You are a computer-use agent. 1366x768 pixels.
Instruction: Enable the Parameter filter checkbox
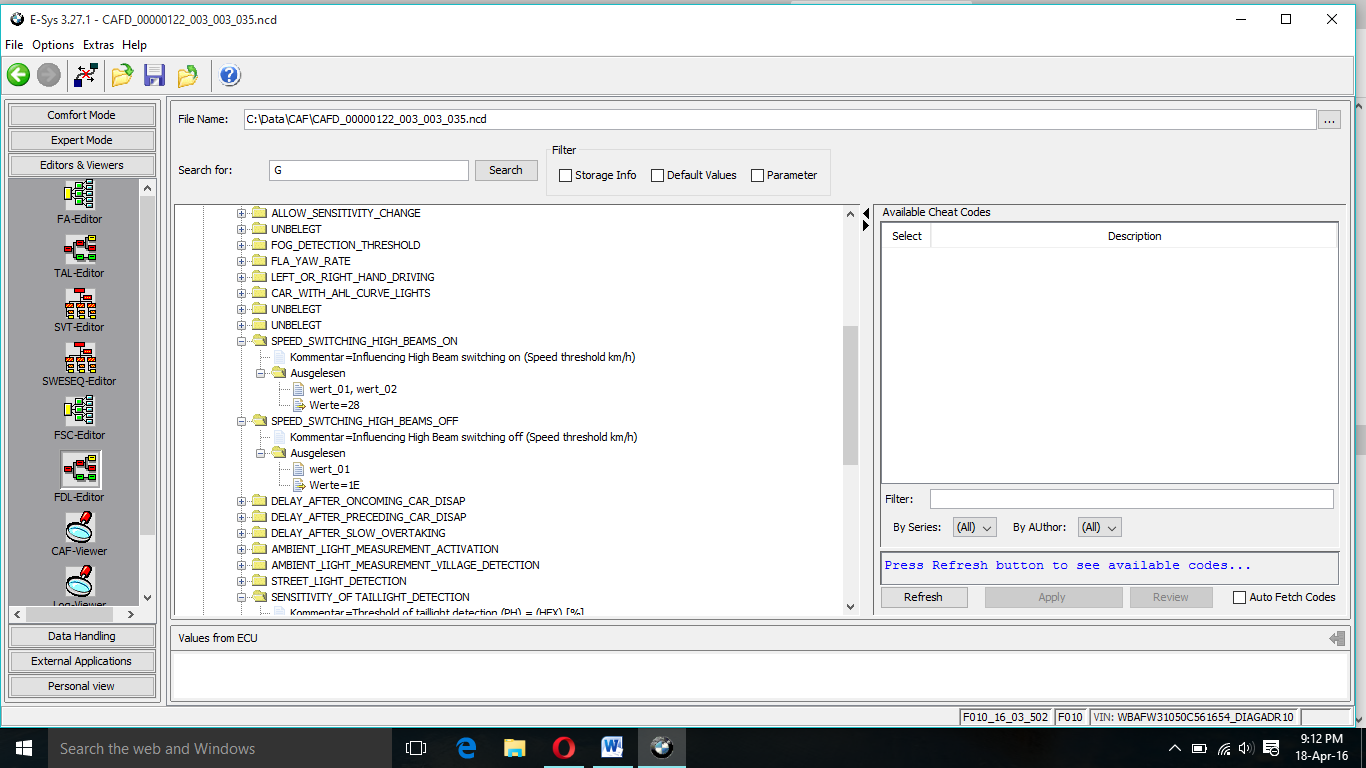758,175
